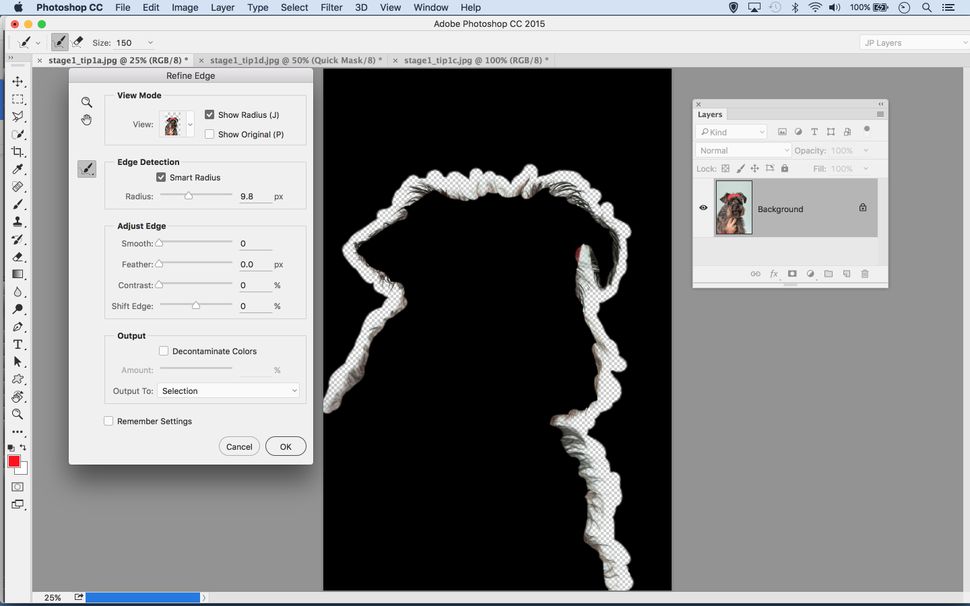Switch to the stage1_tip1d.jpg tab
Image resolution: width=970 pixels, height=606 pixels.
[x=290, y=60]
